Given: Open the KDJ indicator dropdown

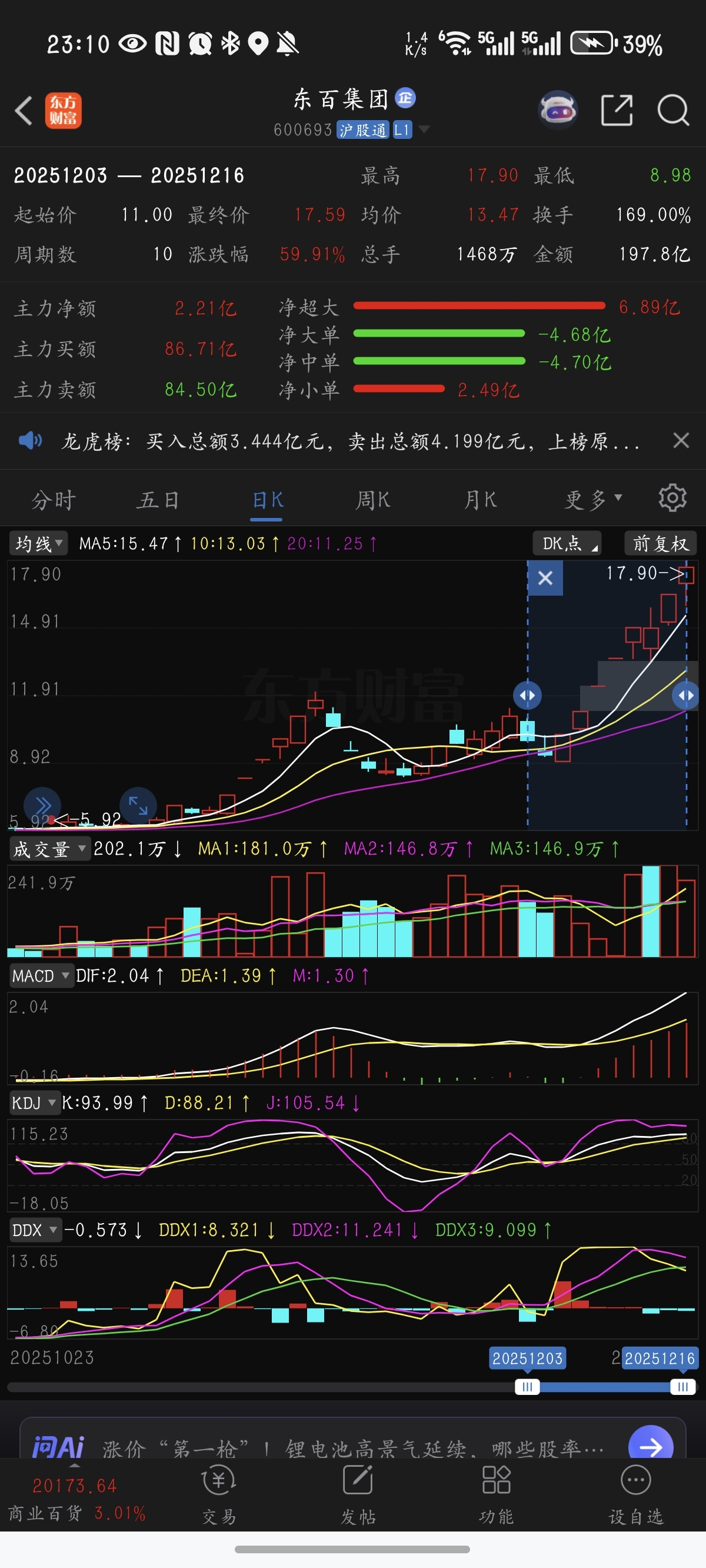Looking at the screenshot, I should tap(34, 1103).
